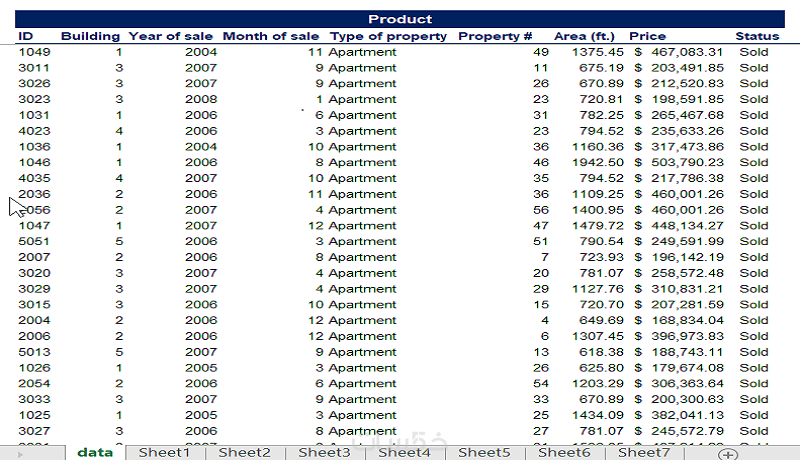Select area cell 1375.45
The height and width of the screenshot is (460, 800).
click(x=597, y=52)
